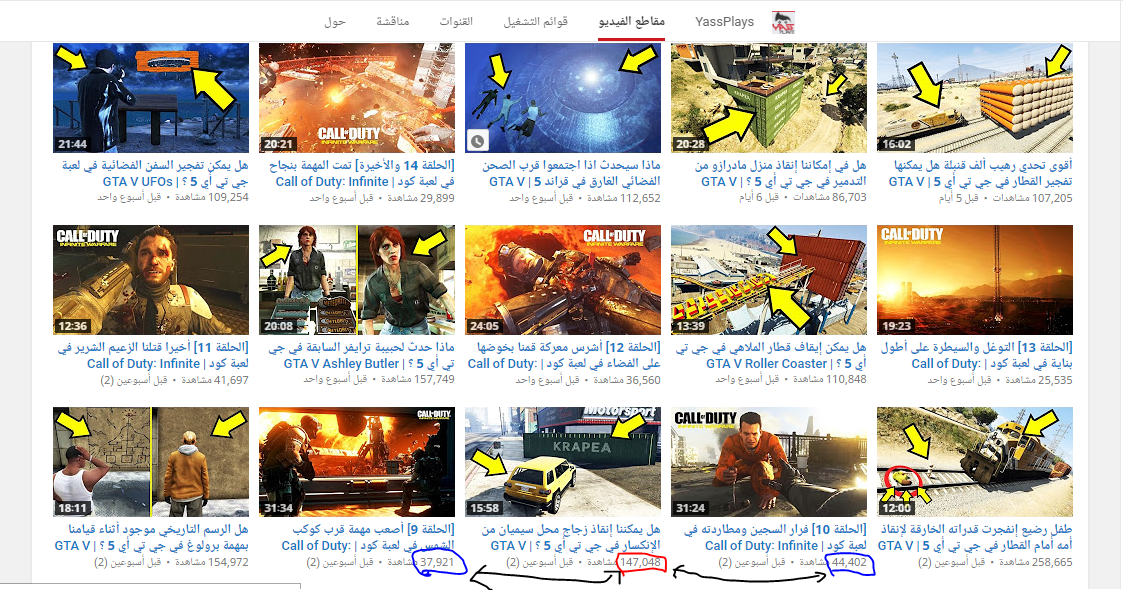Click the Watch Later clock icon on UFO pool thumbnail
Screen dimensions: 1123x590
tap(477, 141)
